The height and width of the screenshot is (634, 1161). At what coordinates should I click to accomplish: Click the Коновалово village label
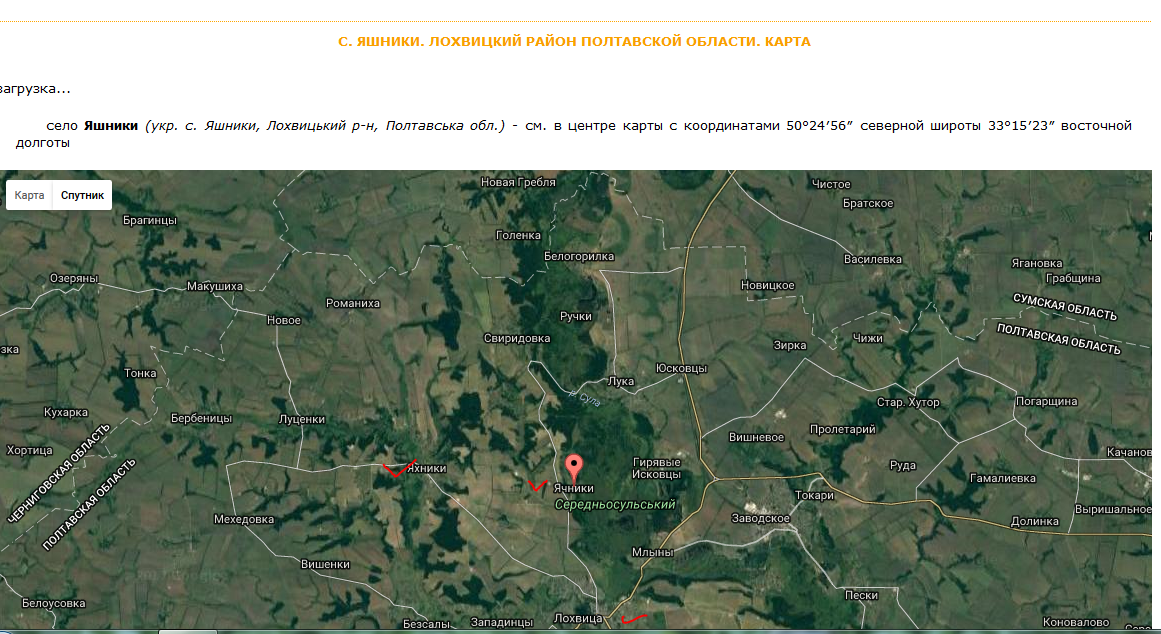pyautogui.click(x=1076, y=622)
